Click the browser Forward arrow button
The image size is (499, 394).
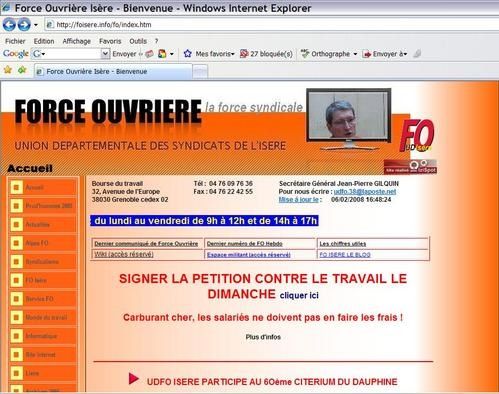tap(24, 25)
